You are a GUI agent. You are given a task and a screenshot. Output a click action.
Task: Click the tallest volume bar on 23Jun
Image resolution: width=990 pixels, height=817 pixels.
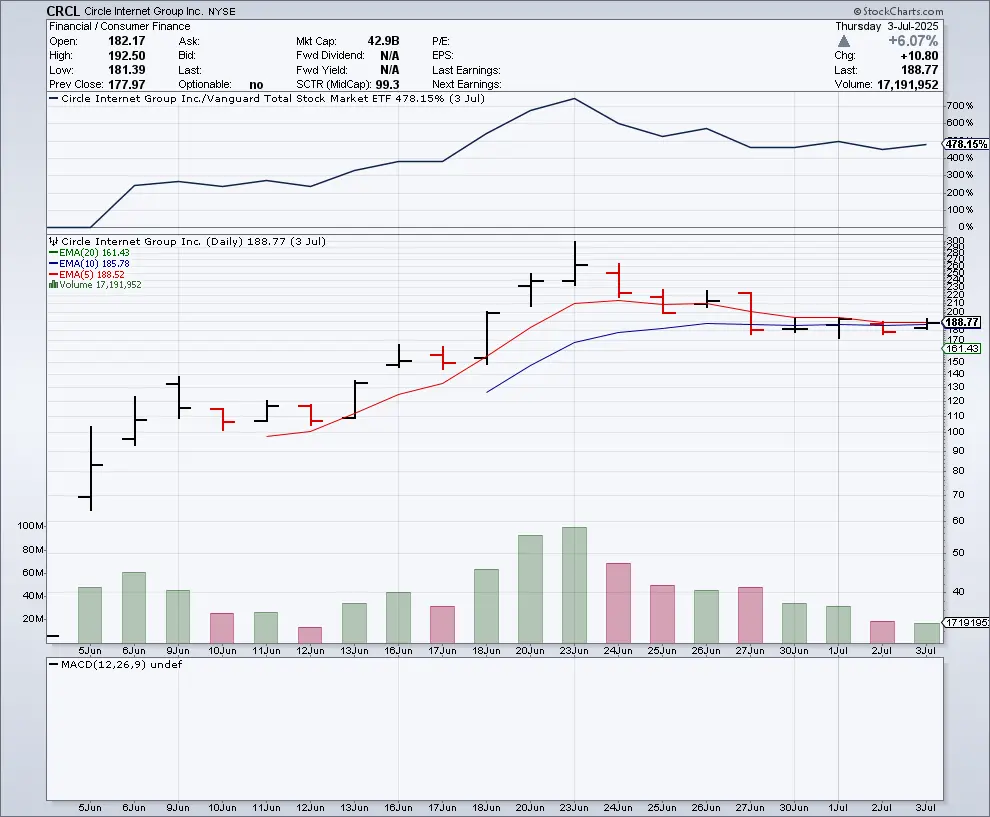(x=574, y=585)
